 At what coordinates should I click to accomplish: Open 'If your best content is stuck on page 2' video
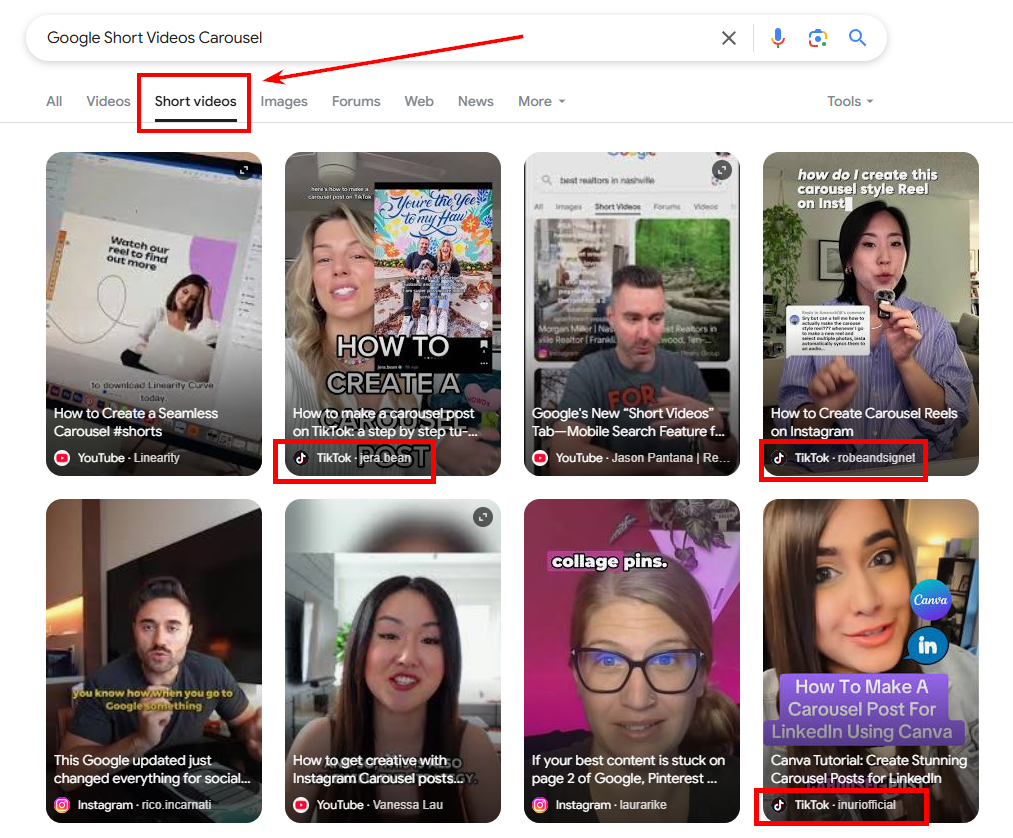[x=628, y=769]
